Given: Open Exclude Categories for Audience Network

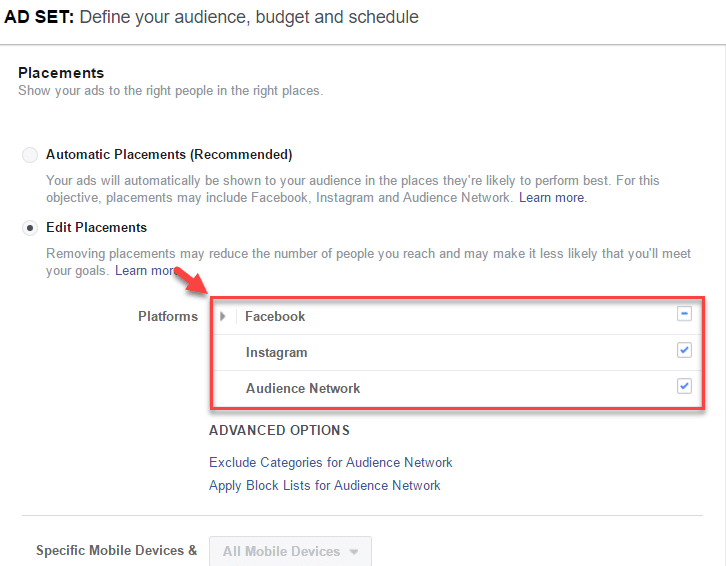Looking at the screenshot, I should tap(331, 462).
